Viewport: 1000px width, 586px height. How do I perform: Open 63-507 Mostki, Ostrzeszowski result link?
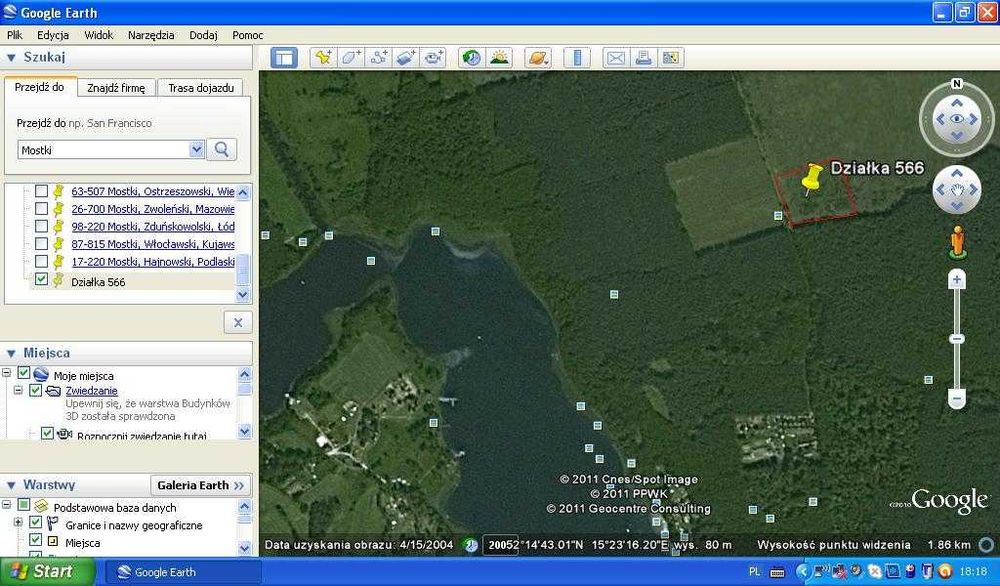153,191
